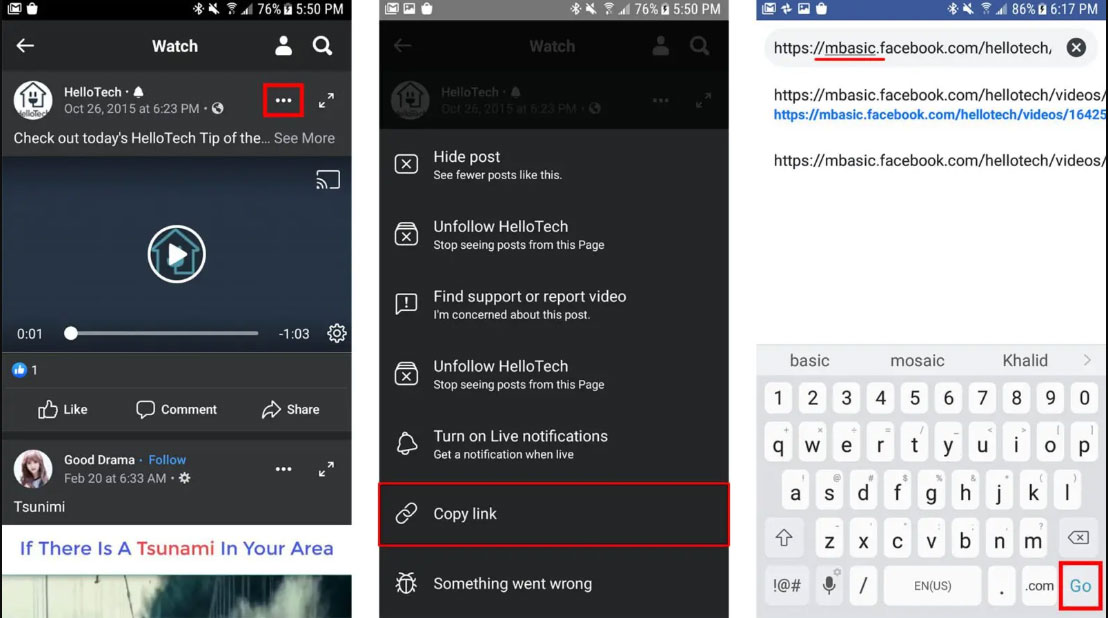Select Hide post option
1108x618 pixels.
pos(554,165)
